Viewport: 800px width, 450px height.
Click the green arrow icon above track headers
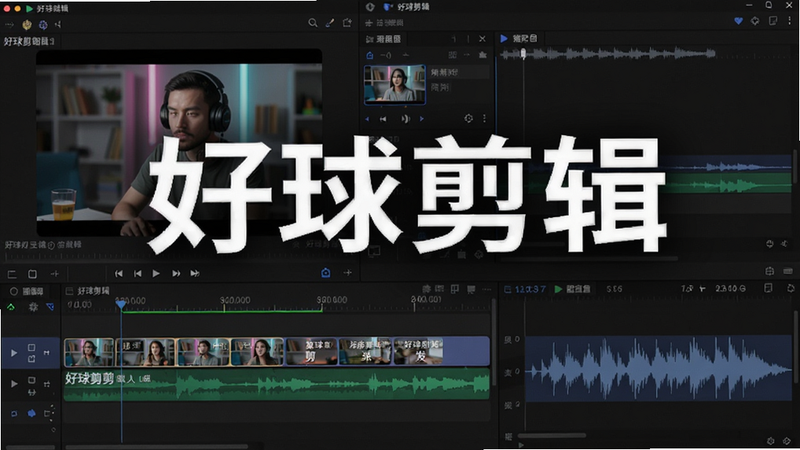click(x=11, y=307)
